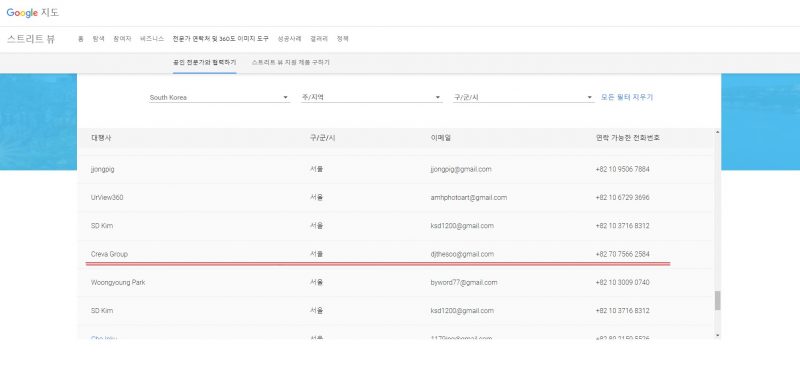This screenshot has height=368, width=800.
Task: Click the table scrollbar up arrow
Action: [717, 132]
